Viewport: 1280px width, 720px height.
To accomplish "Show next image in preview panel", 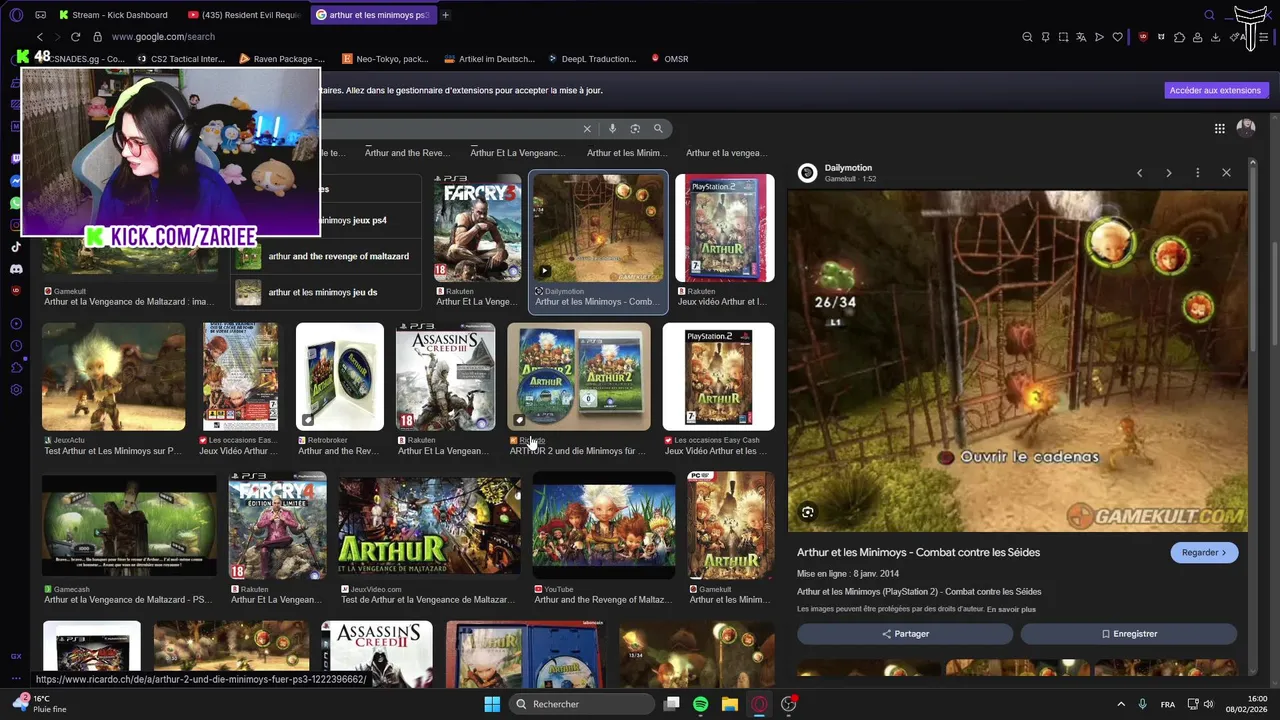I will click(x=1168, y=173).
